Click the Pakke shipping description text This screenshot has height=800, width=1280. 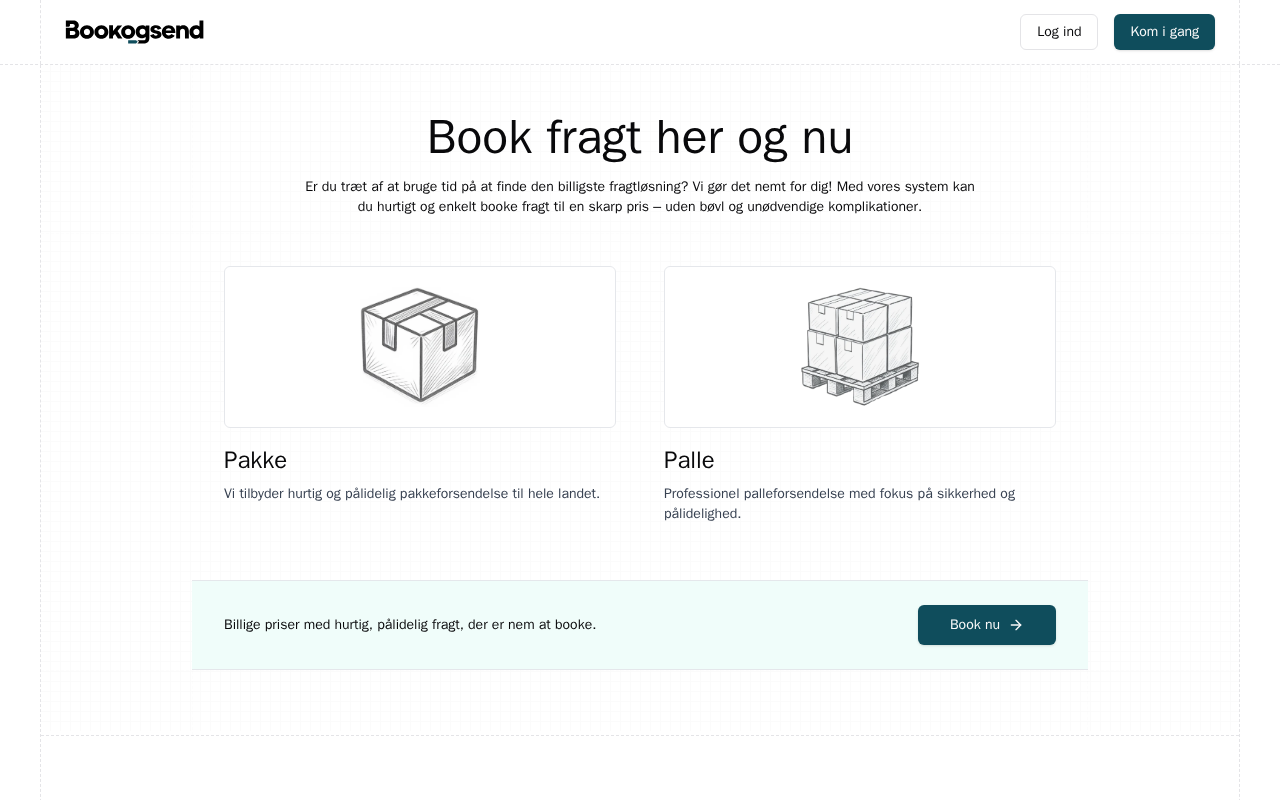[x=412, y=493]
